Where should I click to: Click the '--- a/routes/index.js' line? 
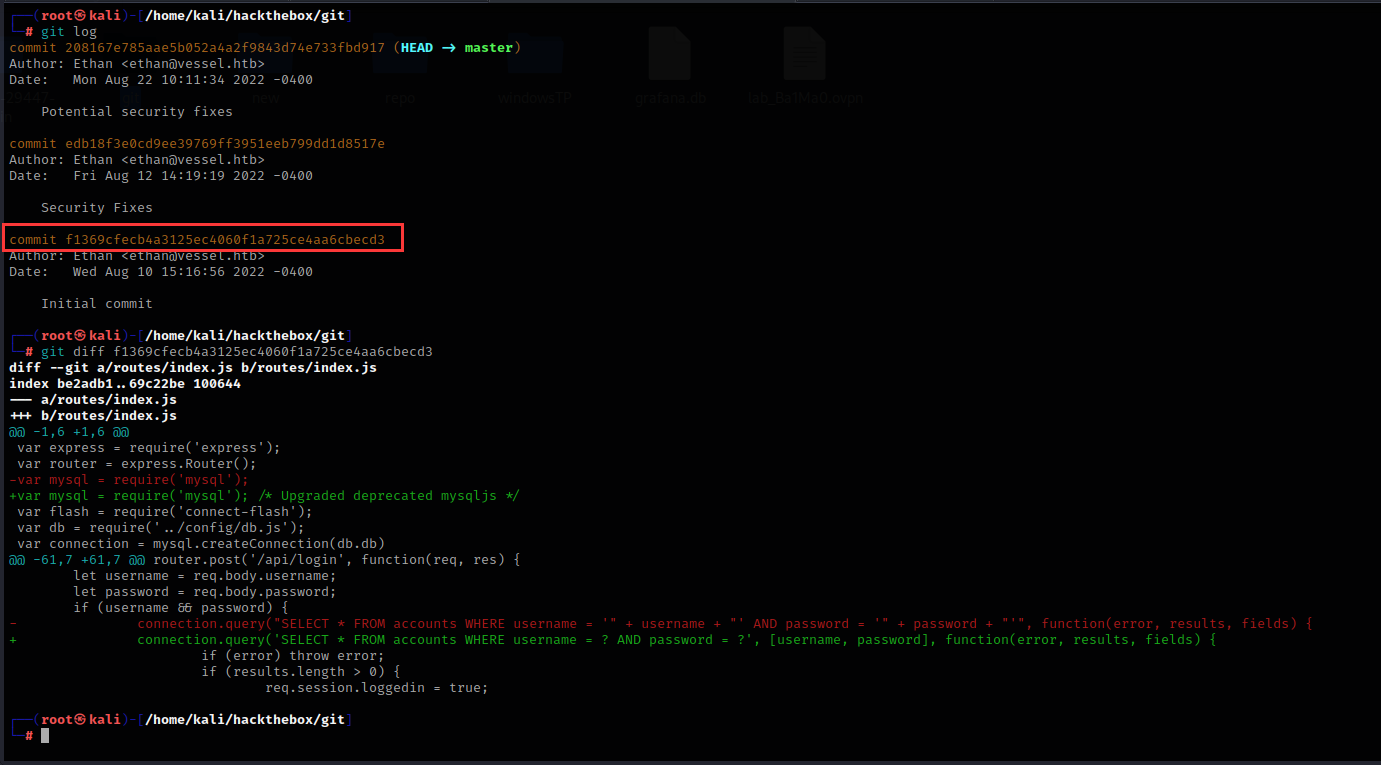93,400
